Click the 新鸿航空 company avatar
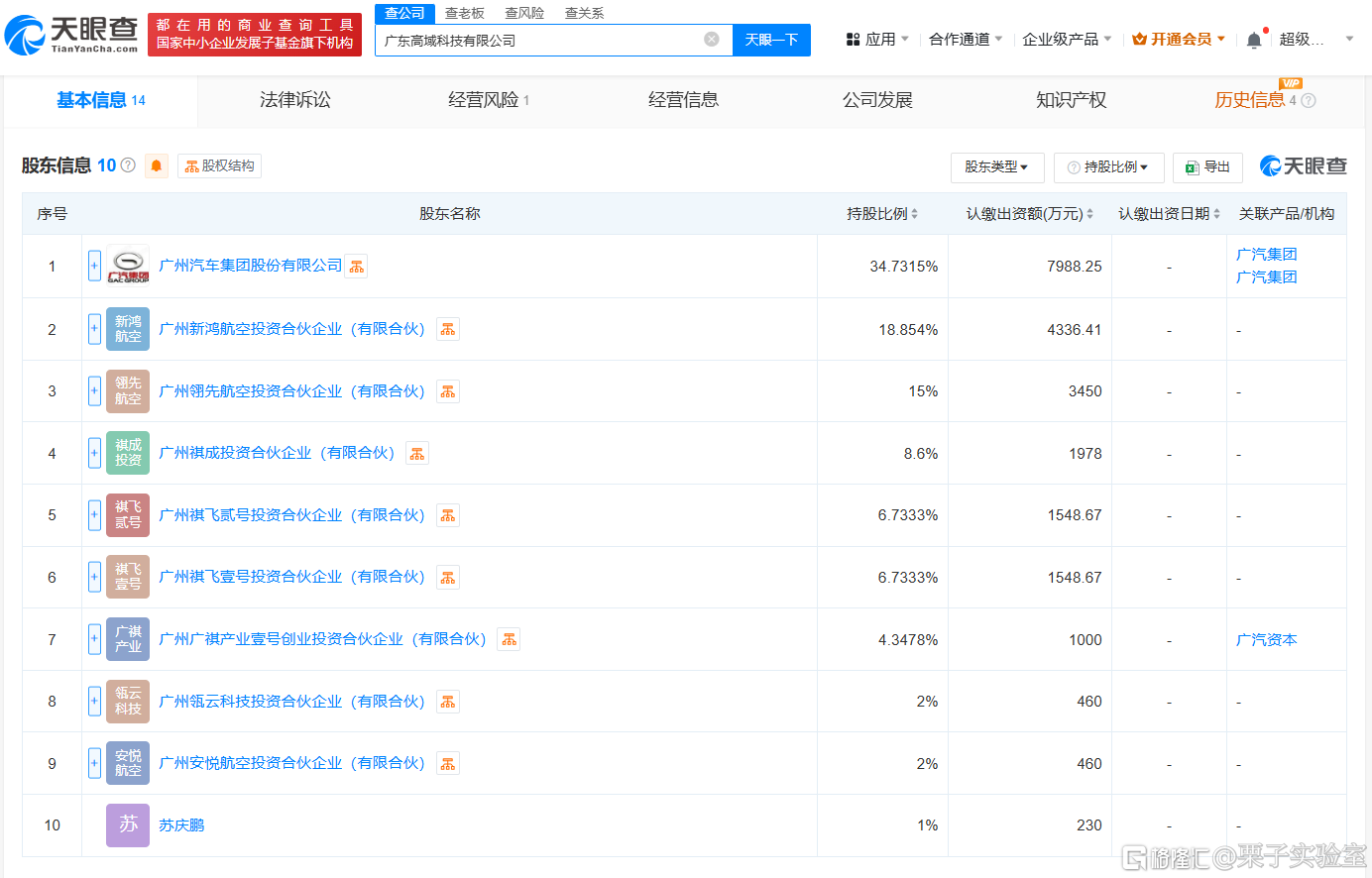Image resolution: width=1372 pixels, height=878 pixels. (128, 329)
